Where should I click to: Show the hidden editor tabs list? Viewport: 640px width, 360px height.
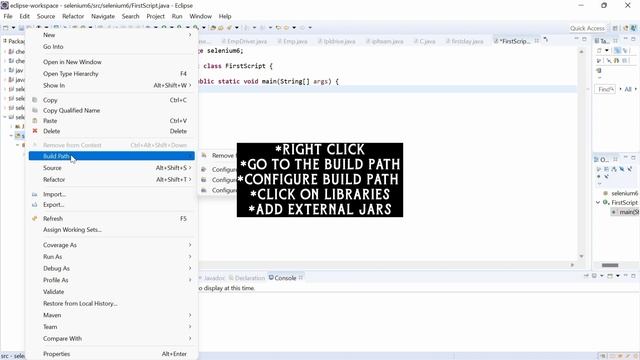546,40
